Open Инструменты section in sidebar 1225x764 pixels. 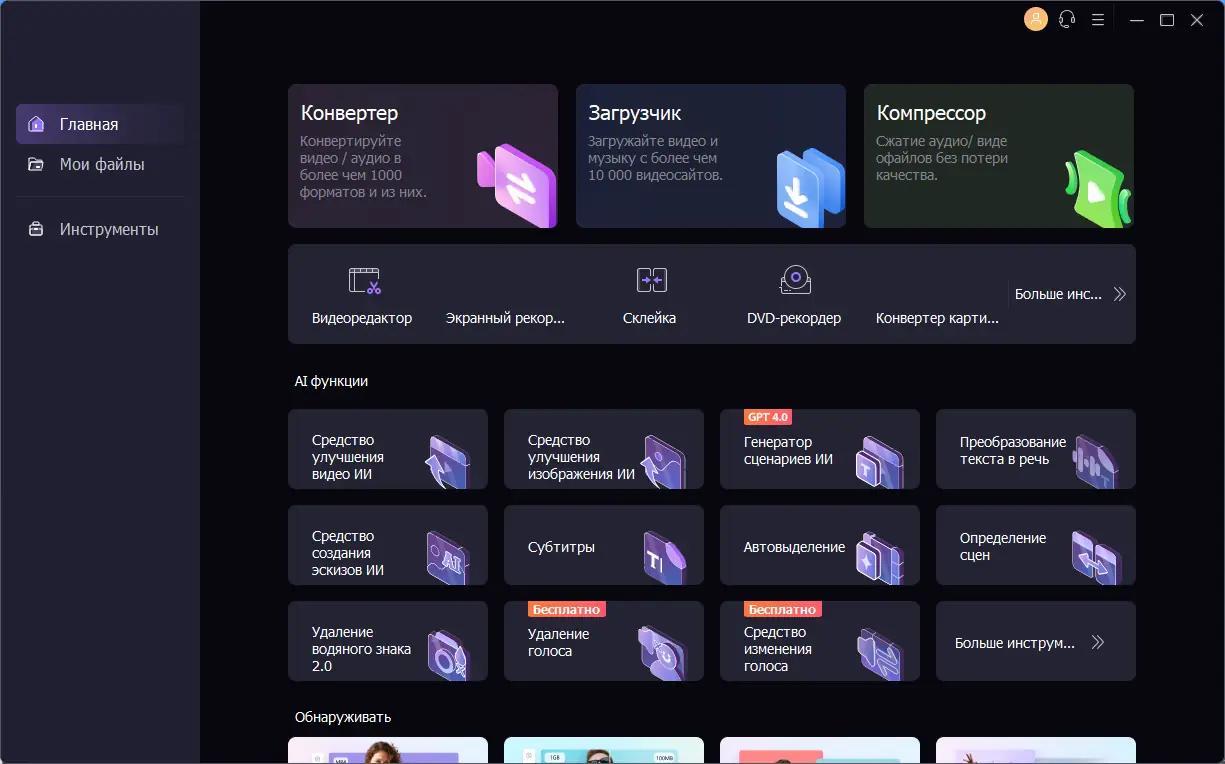tap(100, 229)
